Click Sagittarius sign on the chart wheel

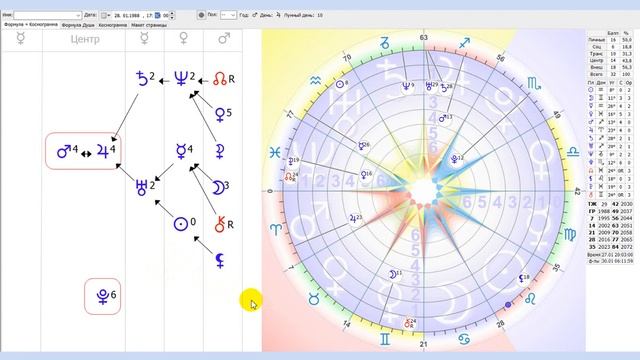(x=464, y=43)
